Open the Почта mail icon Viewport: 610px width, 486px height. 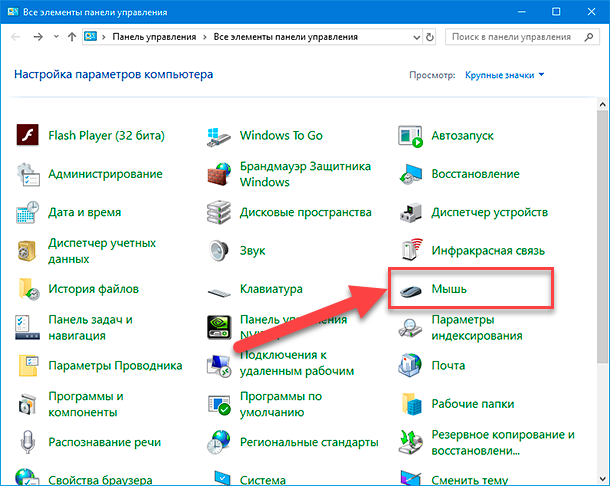tap(411, 366)
